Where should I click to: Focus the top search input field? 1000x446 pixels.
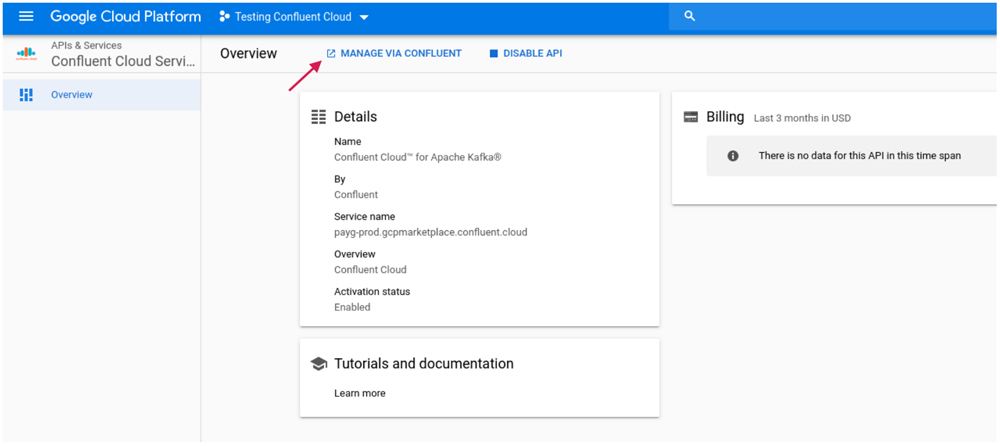pyautogui.click(x=834, y=17)
